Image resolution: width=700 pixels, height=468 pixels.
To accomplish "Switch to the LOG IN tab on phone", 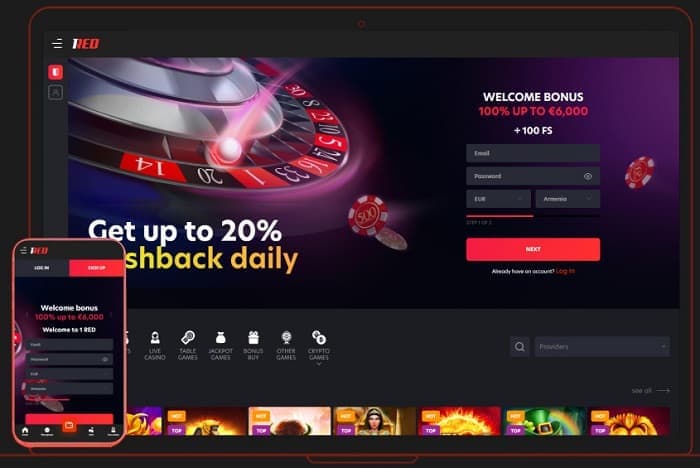I will 42,268.
